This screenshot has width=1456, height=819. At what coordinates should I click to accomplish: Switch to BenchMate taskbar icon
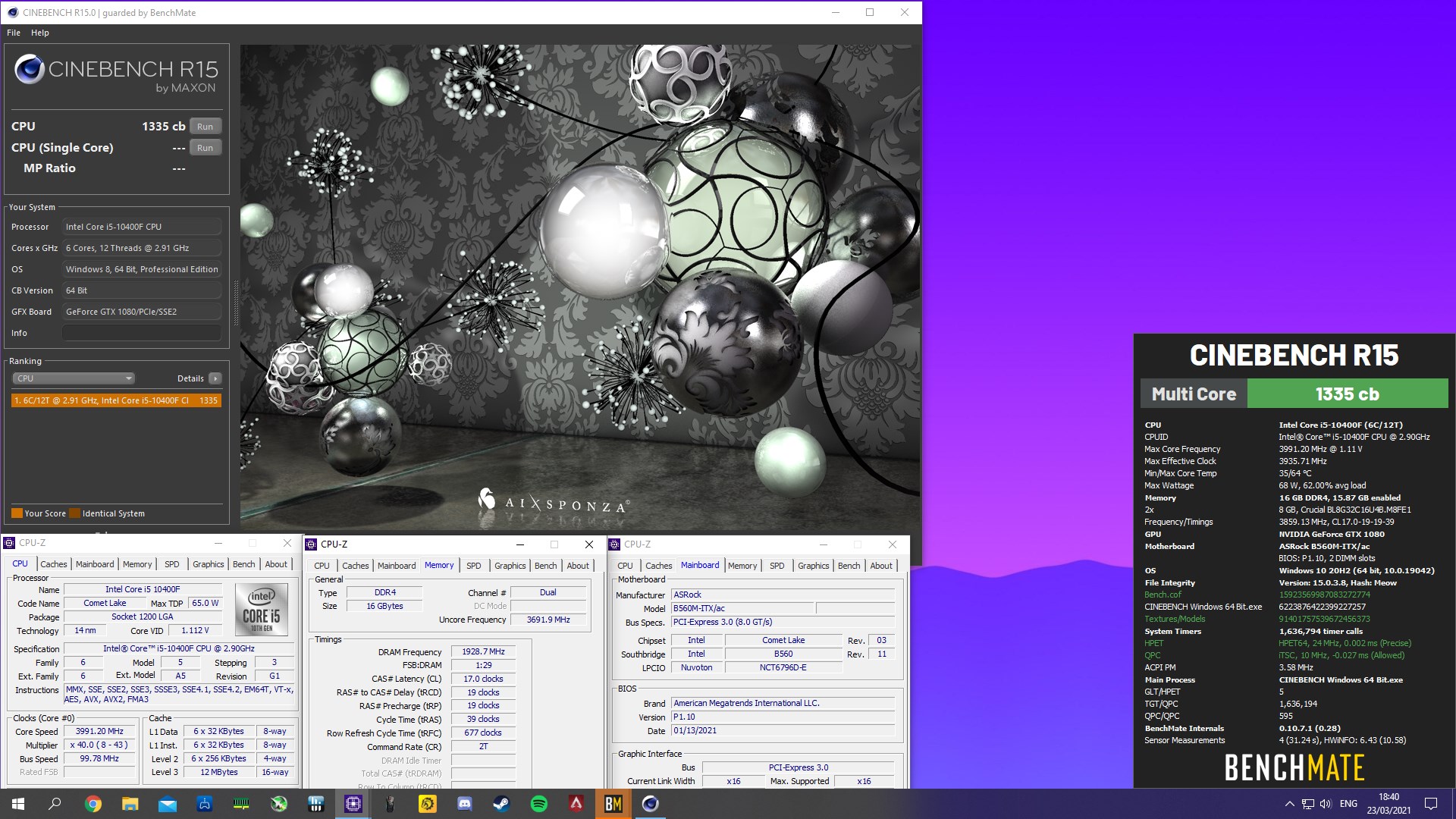pyautogui.click(x=613, y=804)
